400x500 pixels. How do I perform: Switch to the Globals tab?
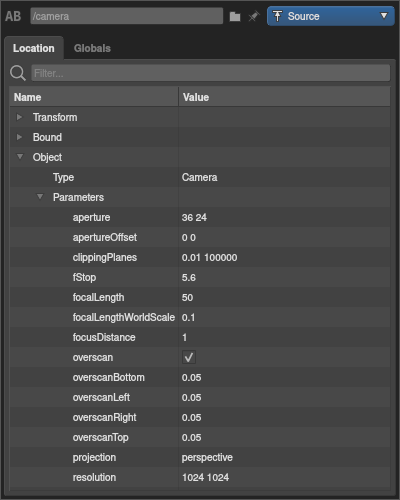[x=92, y=48]
